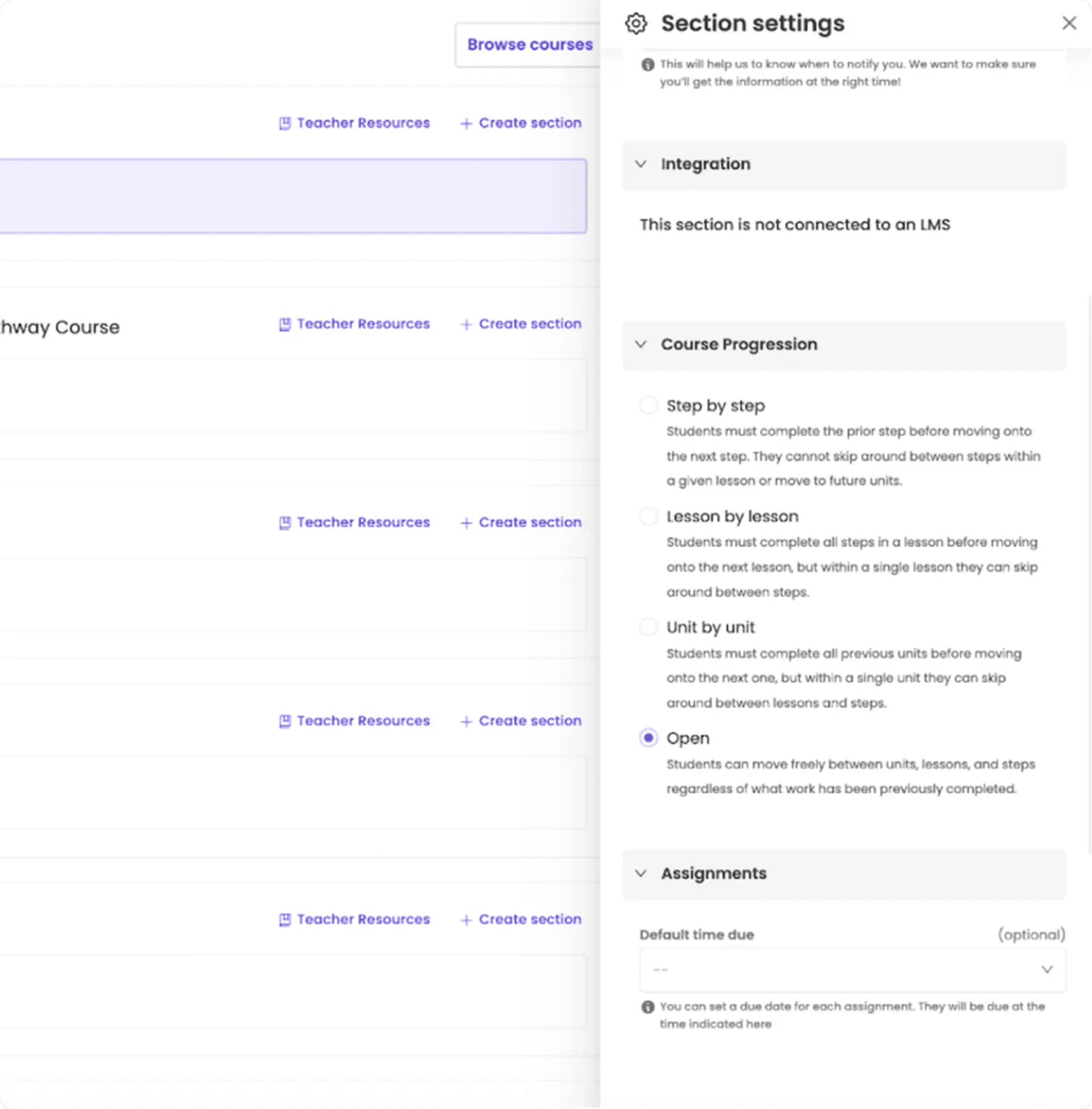This screenshot has width=1092, height=1109.
Task: Select the Lesson by lesson radio option
Action: click(648, 516)
